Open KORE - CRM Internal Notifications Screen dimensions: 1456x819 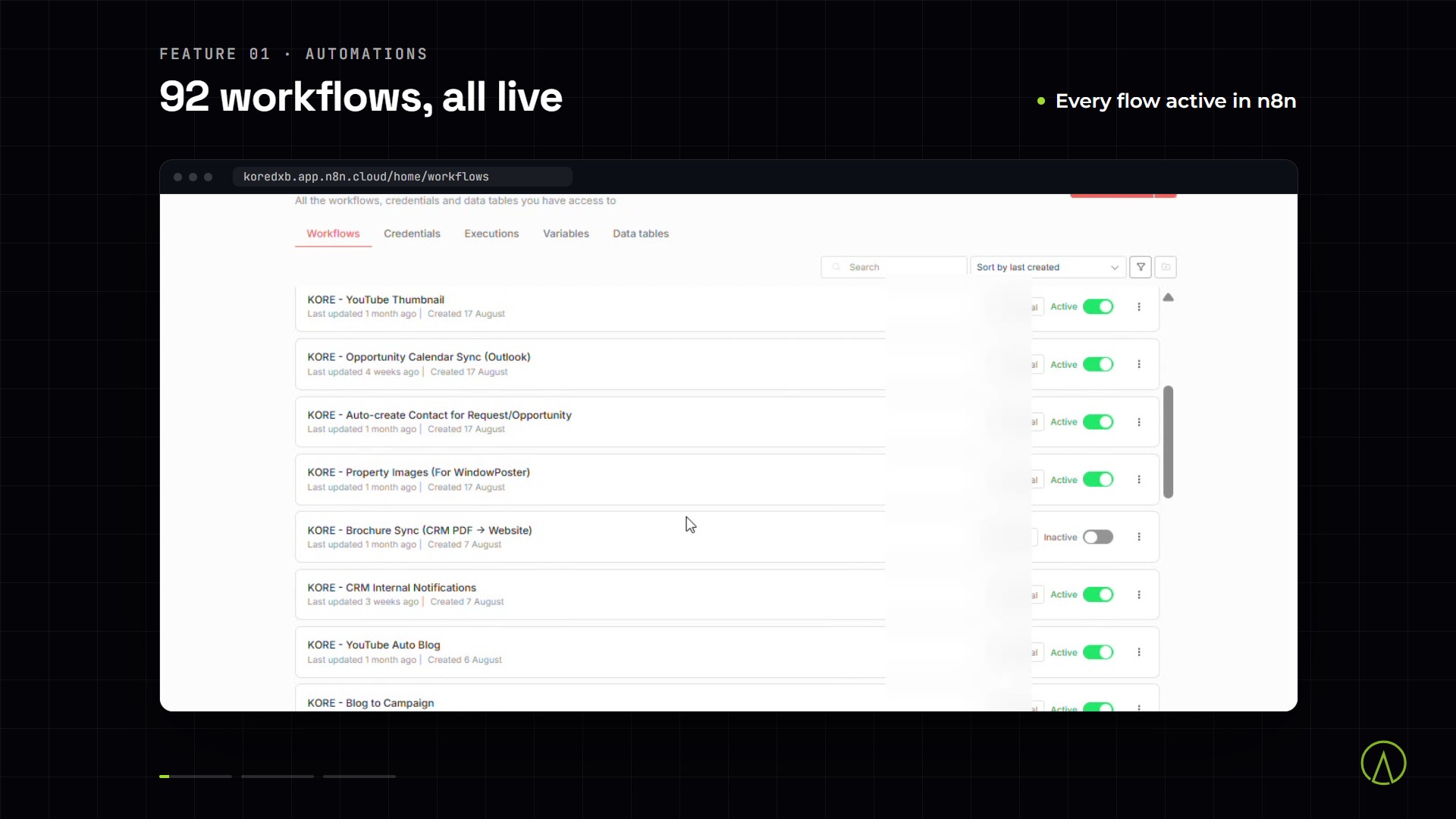[391, 588]
